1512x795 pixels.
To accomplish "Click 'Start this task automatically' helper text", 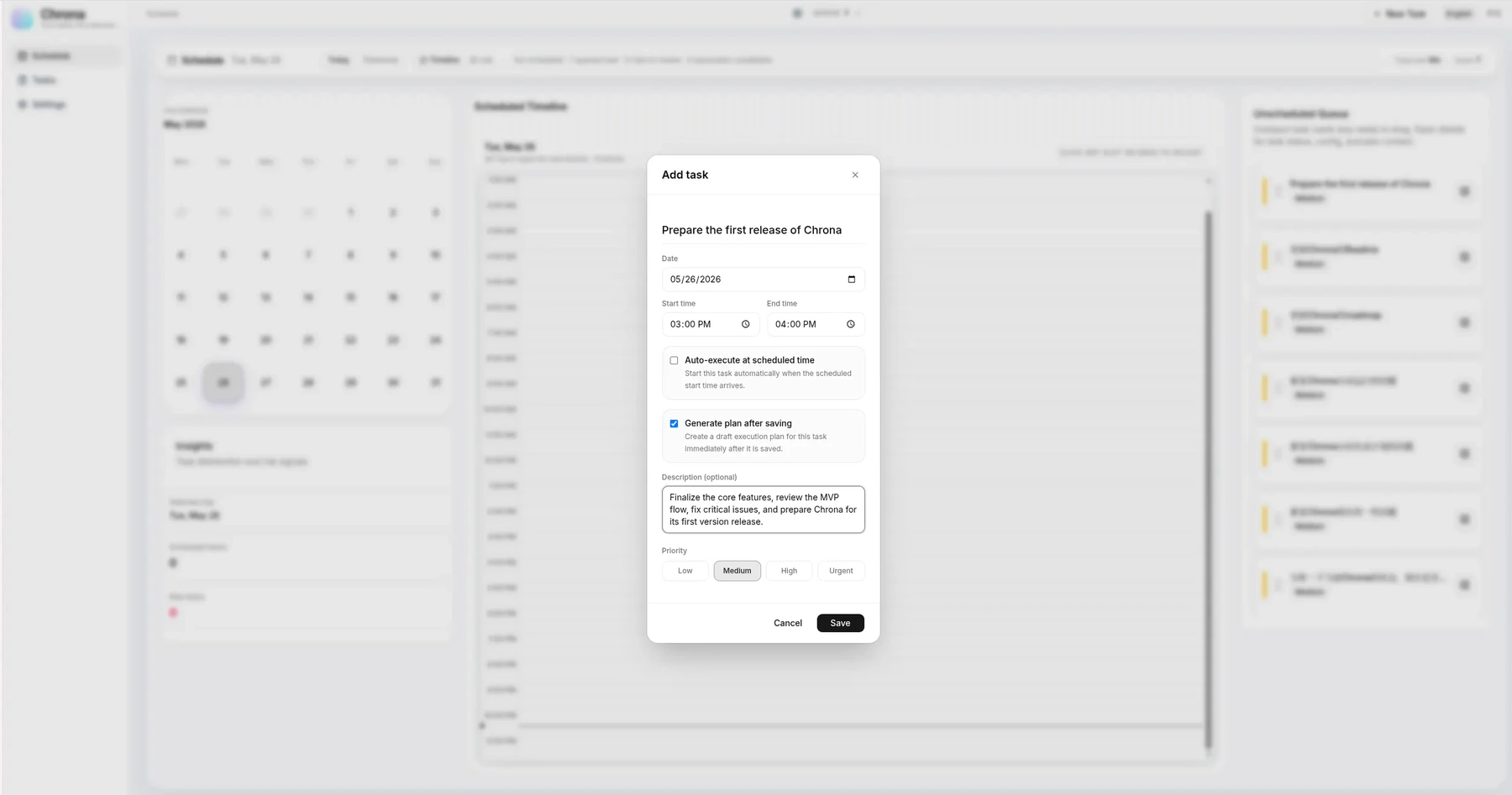I will pyautogui.click(x=768, y=379).
